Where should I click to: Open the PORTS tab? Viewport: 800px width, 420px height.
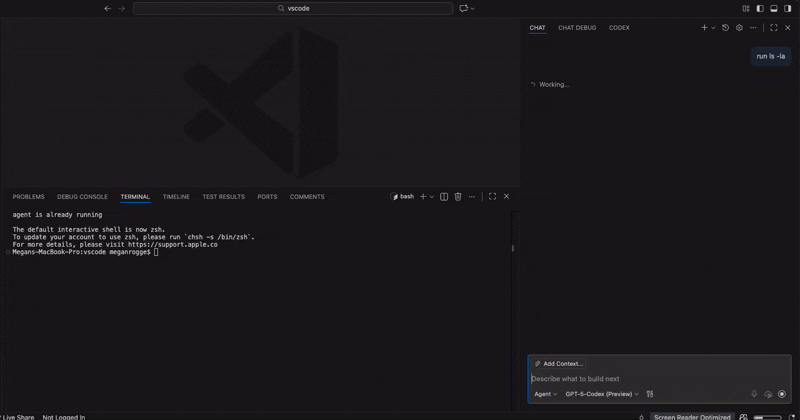pos(267,196)
